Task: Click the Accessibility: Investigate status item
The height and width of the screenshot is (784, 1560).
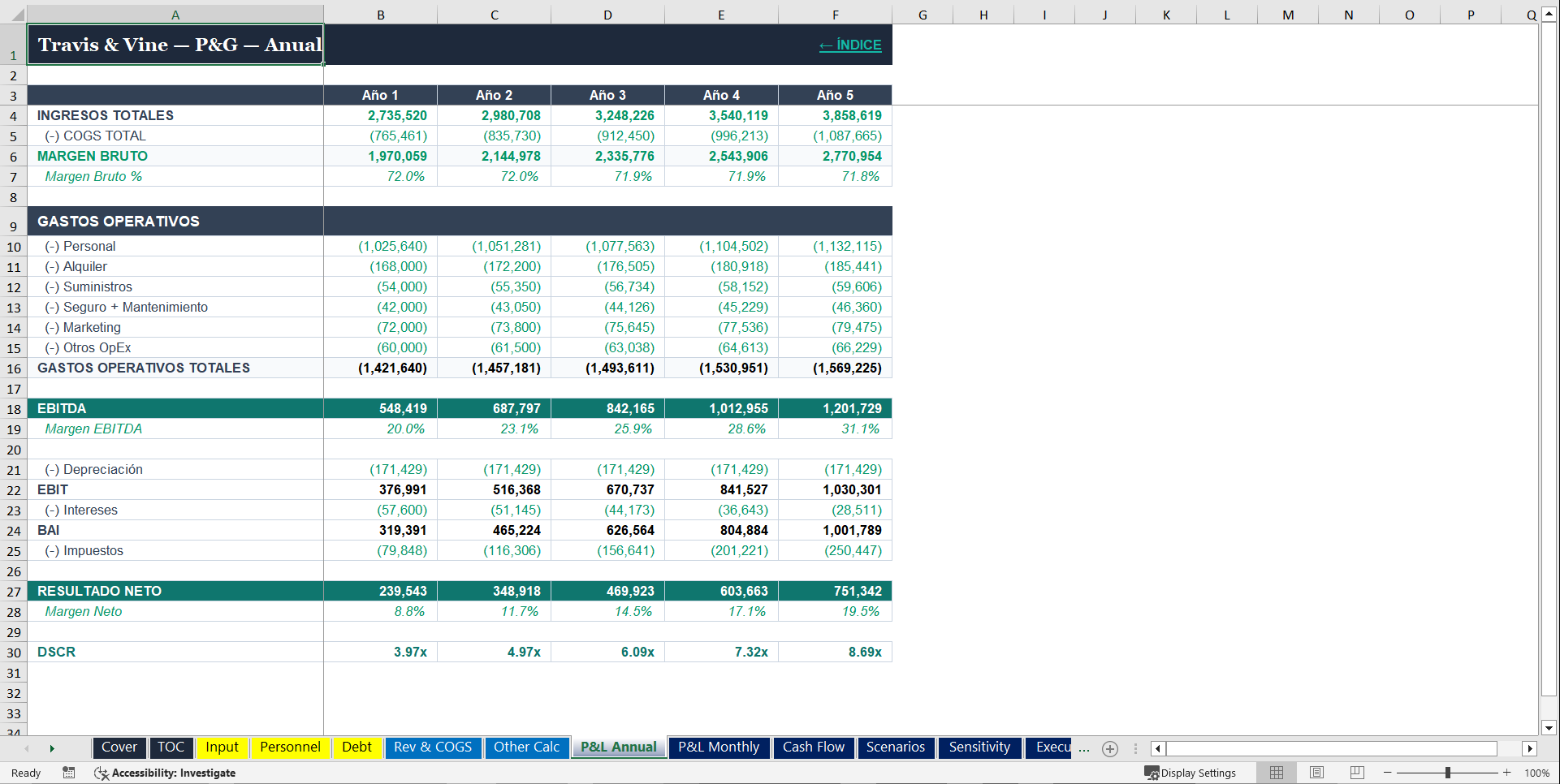Action: pos(165,773)
